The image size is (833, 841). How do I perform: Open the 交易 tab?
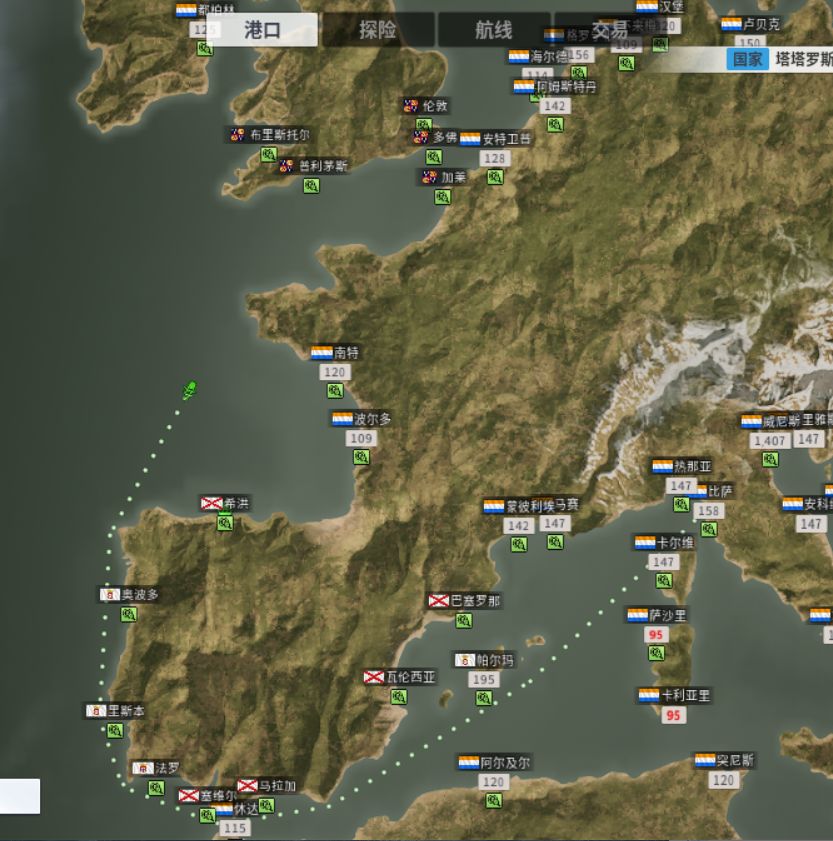(x=610, y=30)
